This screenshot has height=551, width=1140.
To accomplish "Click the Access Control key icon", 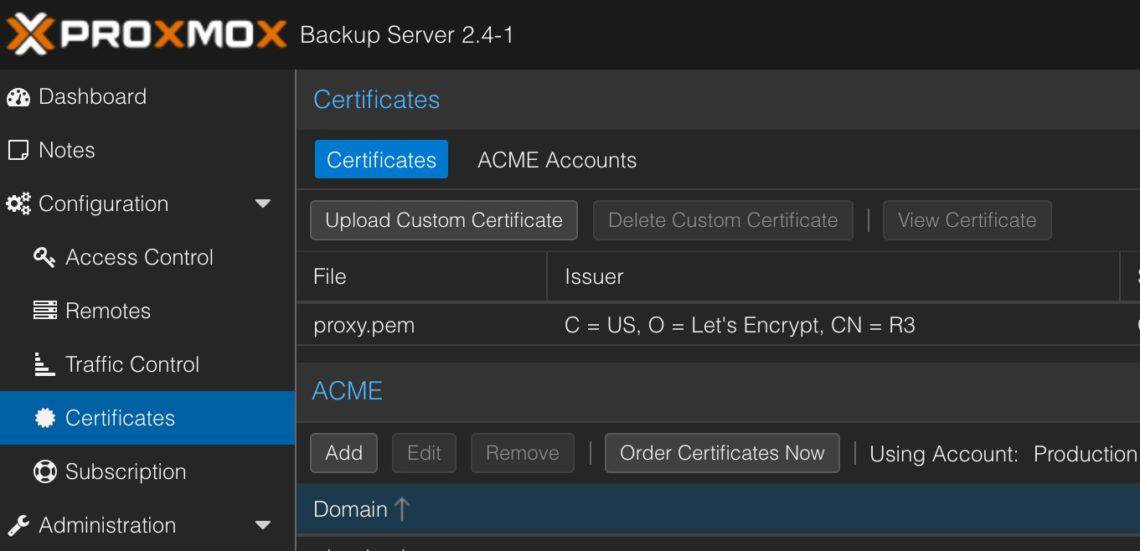I will point(45,258).
